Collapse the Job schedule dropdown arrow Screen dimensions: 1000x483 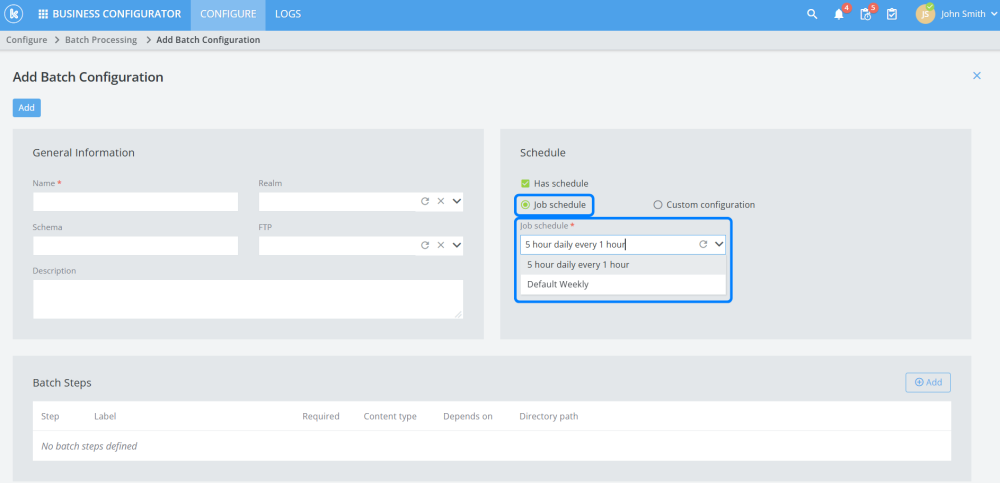point(719,244)
